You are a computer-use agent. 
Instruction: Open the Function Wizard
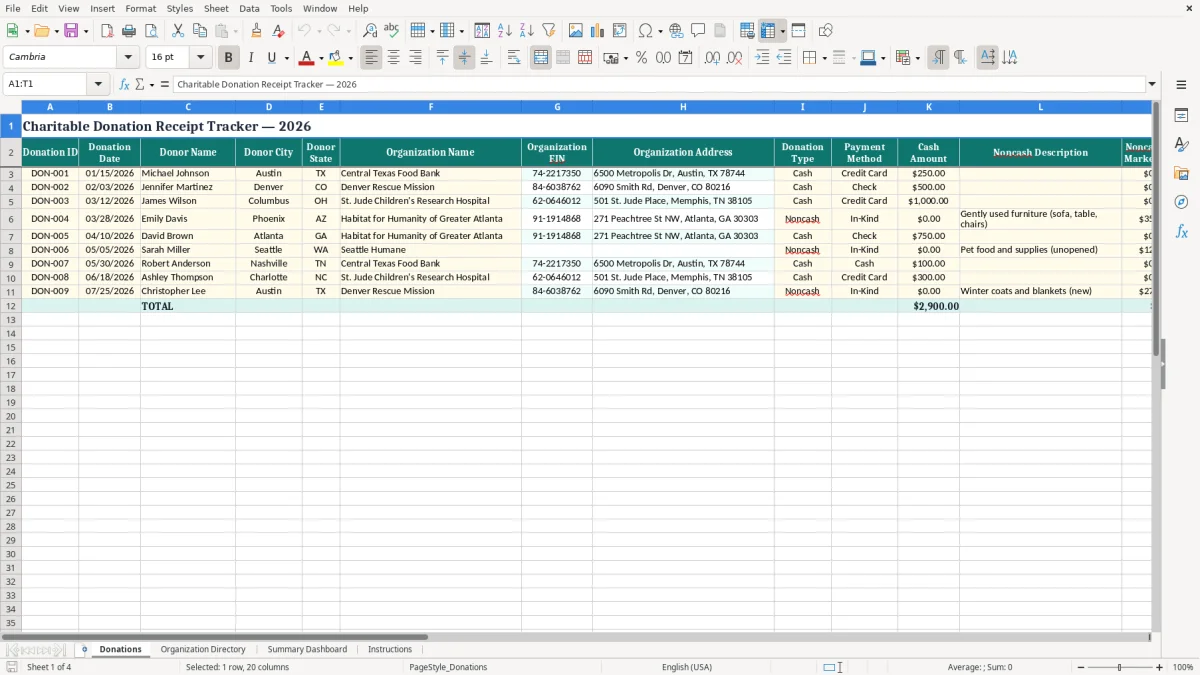(x=125, y=85)
